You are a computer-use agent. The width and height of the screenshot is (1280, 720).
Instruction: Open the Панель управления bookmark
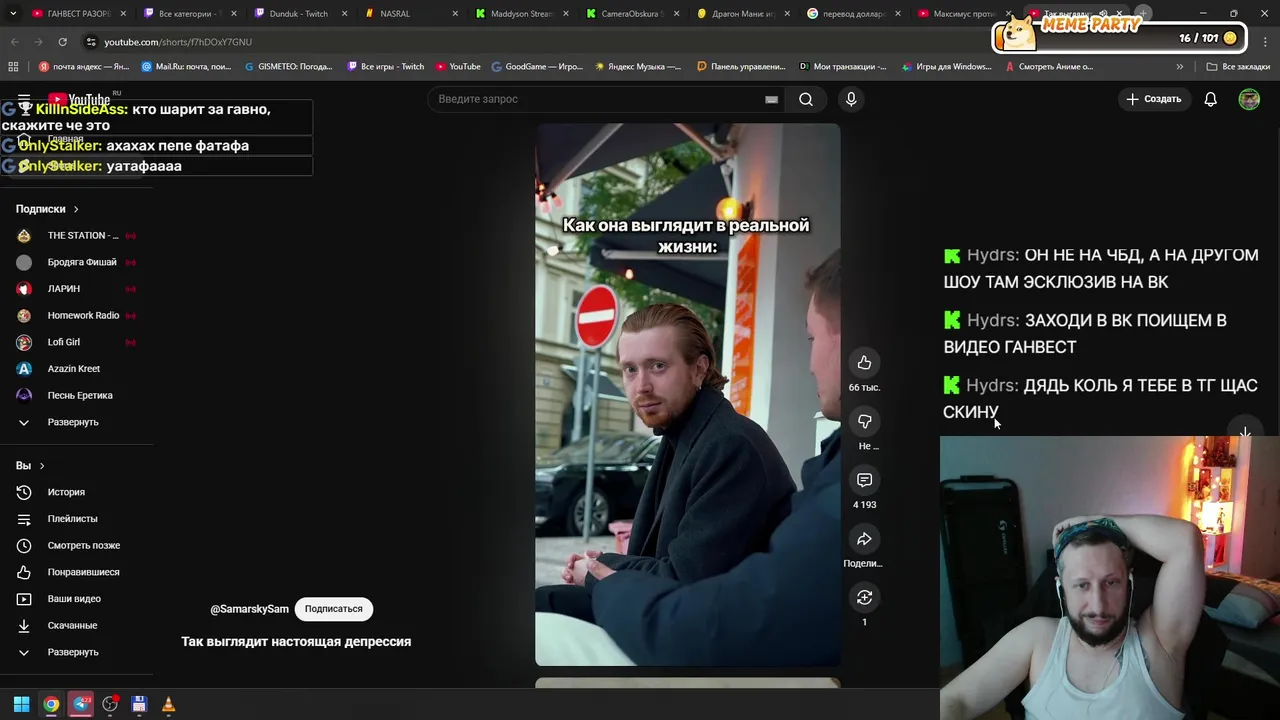tap(741, 66)
